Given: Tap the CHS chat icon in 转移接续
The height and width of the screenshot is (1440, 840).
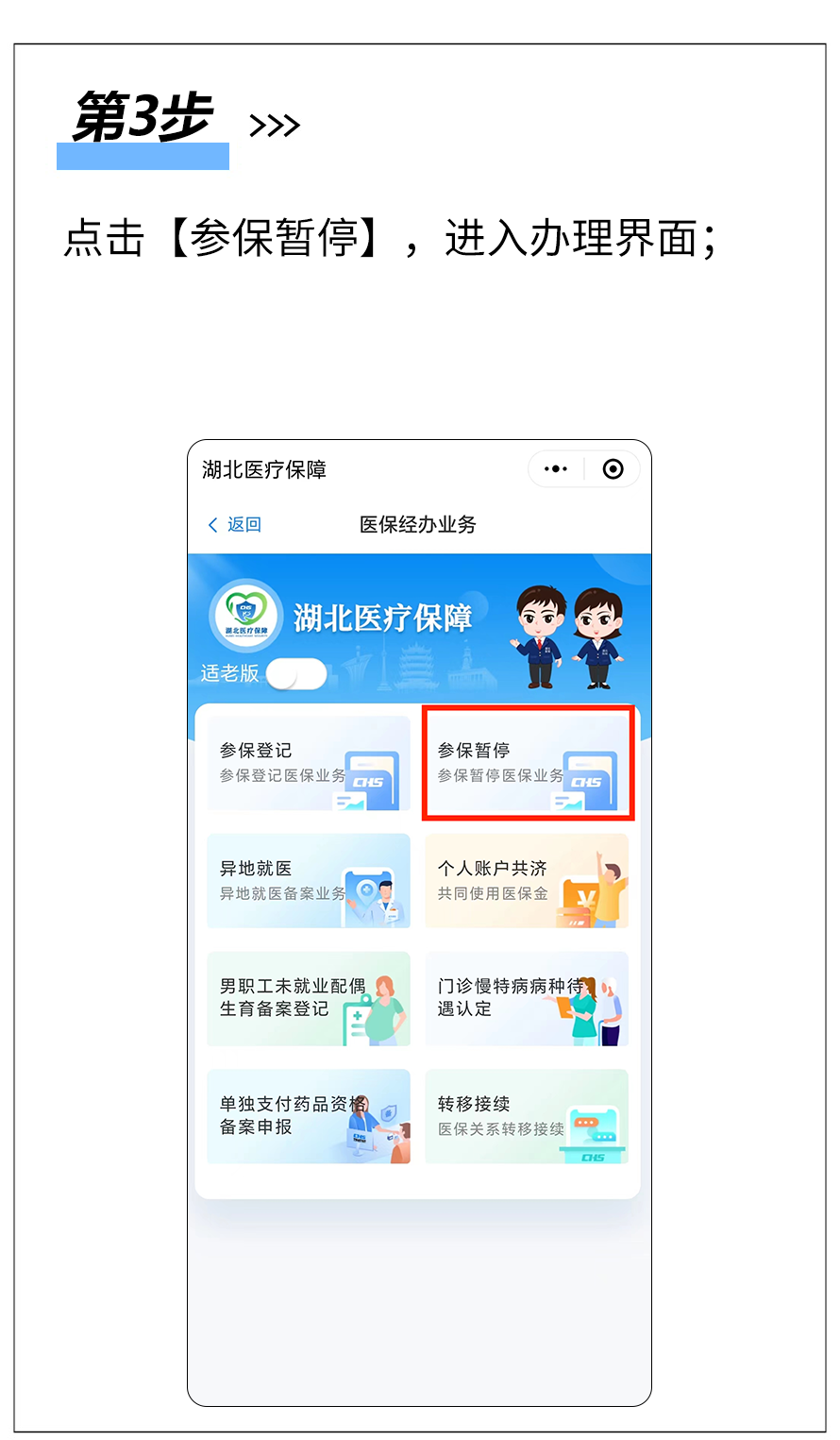Looking at the screenshot, I should coord(593,1133).
